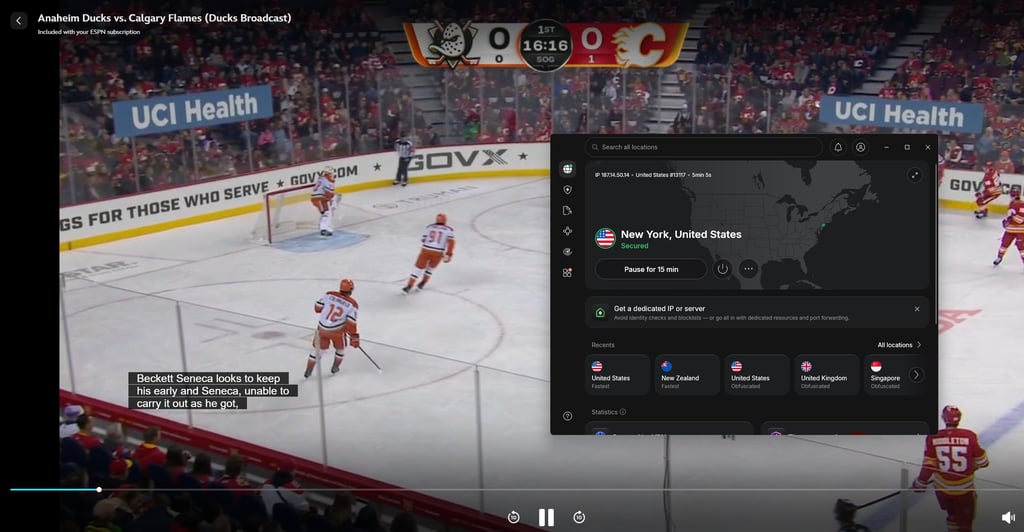The width and height of the screenshot is (1024, 532).
Task: Open NordVPN Threat Protection shield icon
Action: click(568, 190)
